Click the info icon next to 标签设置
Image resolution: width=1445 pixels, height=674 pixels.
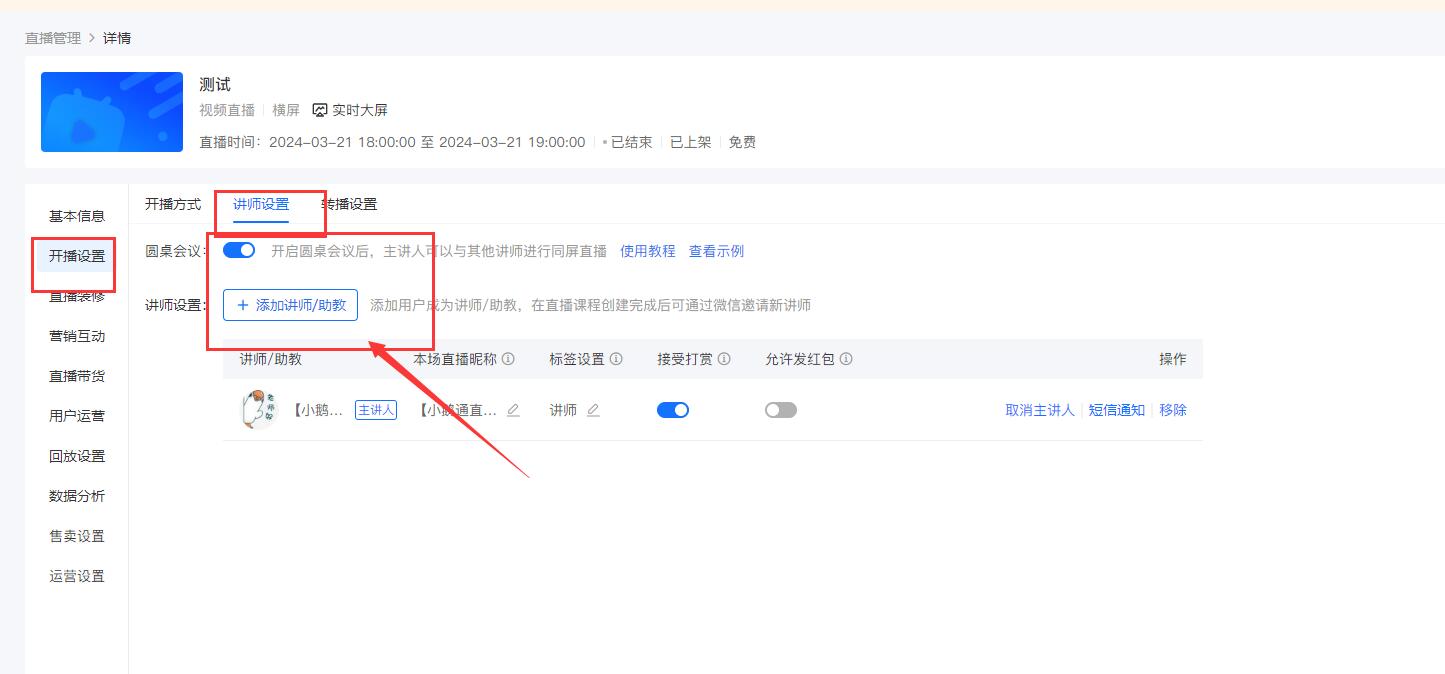click(x=616, y=358)
